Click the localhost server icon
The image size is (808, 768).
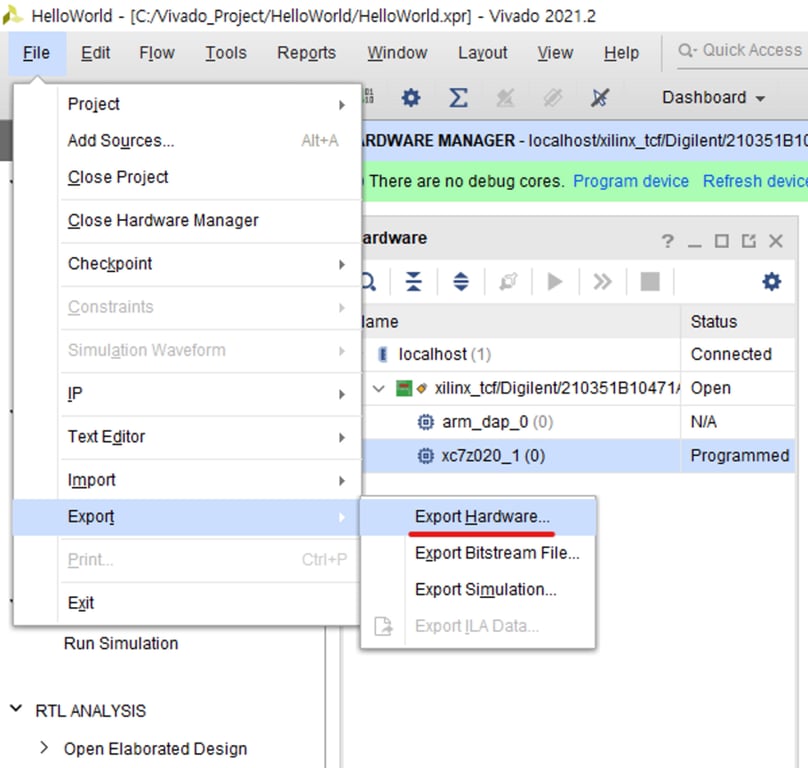click(x=382, y=355)
